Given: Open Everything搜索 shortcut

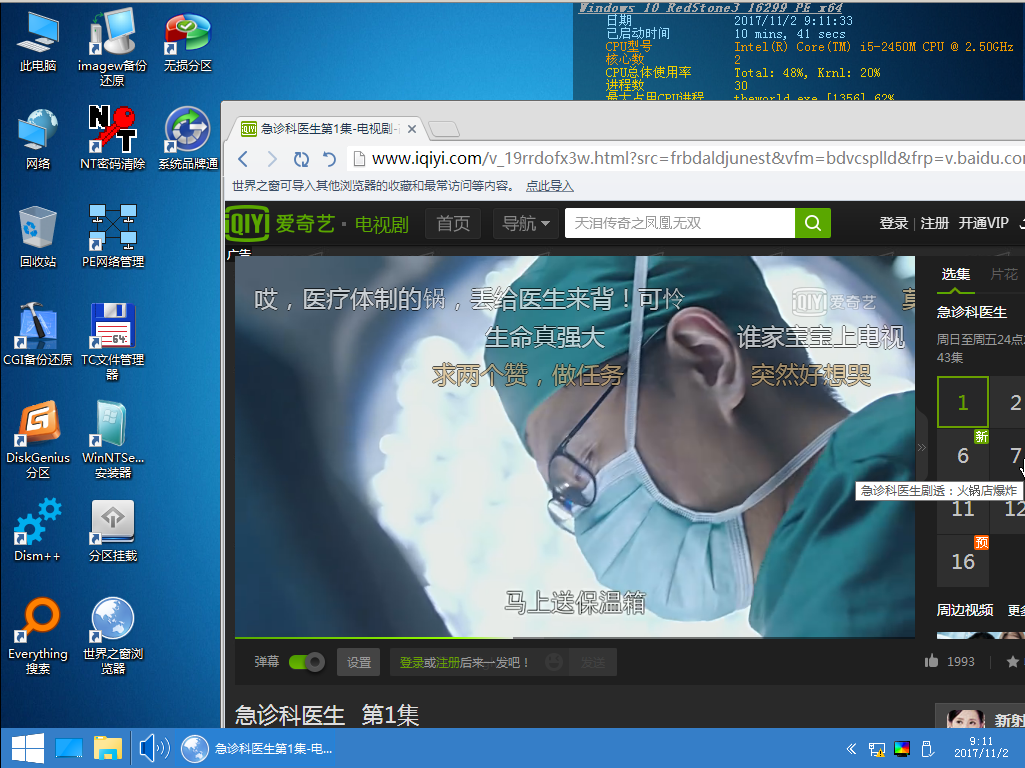Looking at the screenshot, I should 38,635.
